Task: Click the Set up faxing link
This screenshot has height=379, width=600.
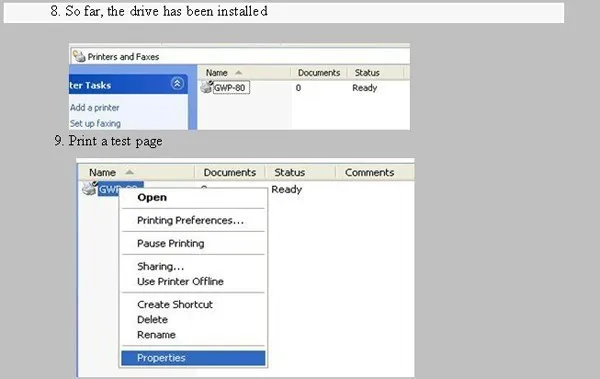Action: pos(95,123)
